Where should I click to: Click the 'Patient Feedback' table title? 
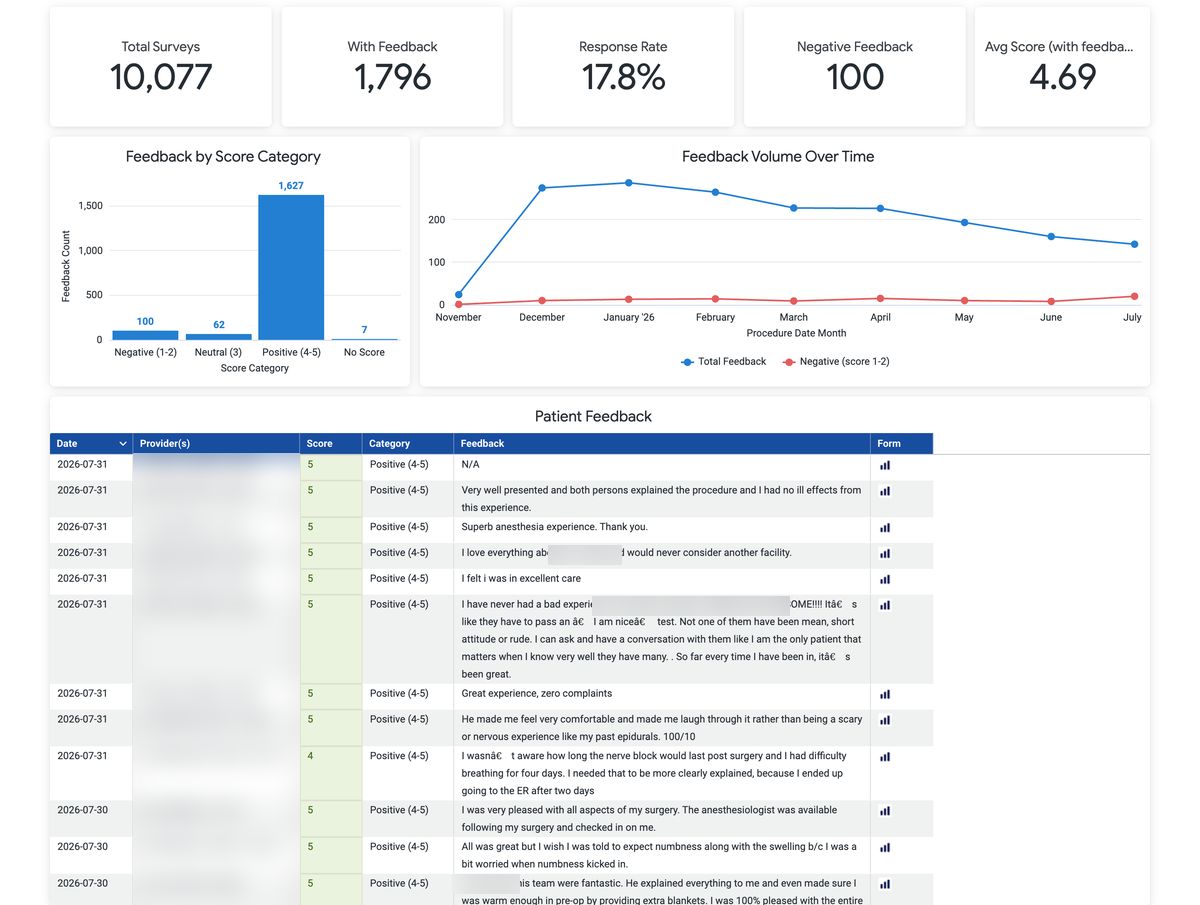click(593, 416)
